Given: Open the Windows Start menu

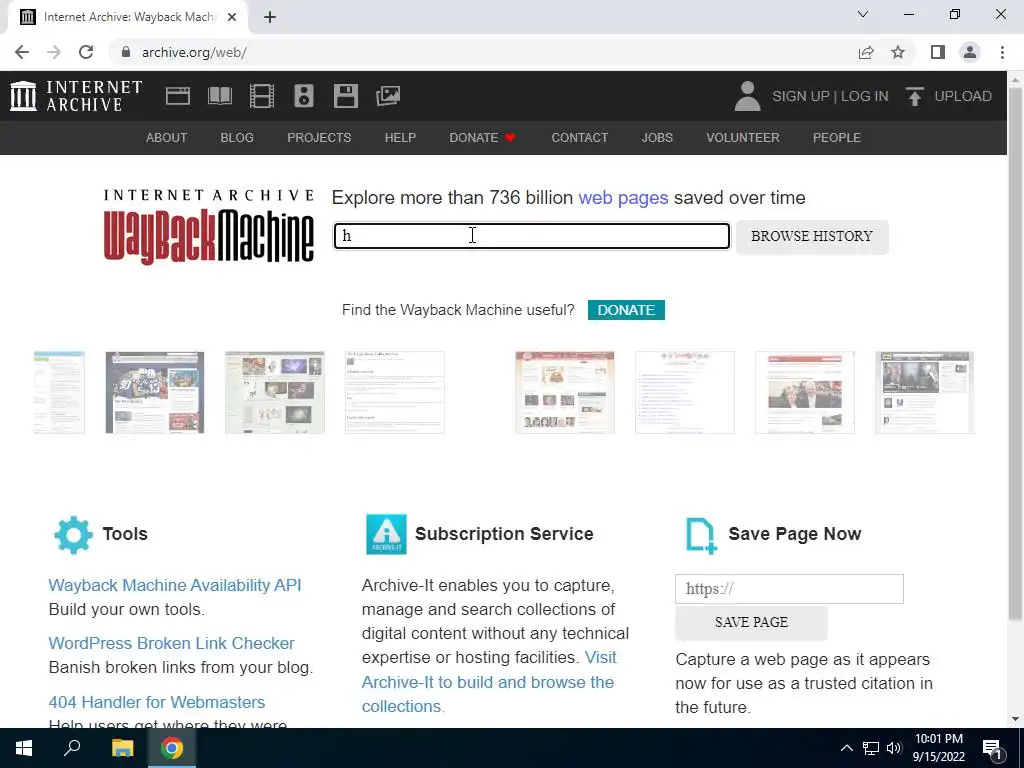Looking at the screenshot, I should [24, 748].
